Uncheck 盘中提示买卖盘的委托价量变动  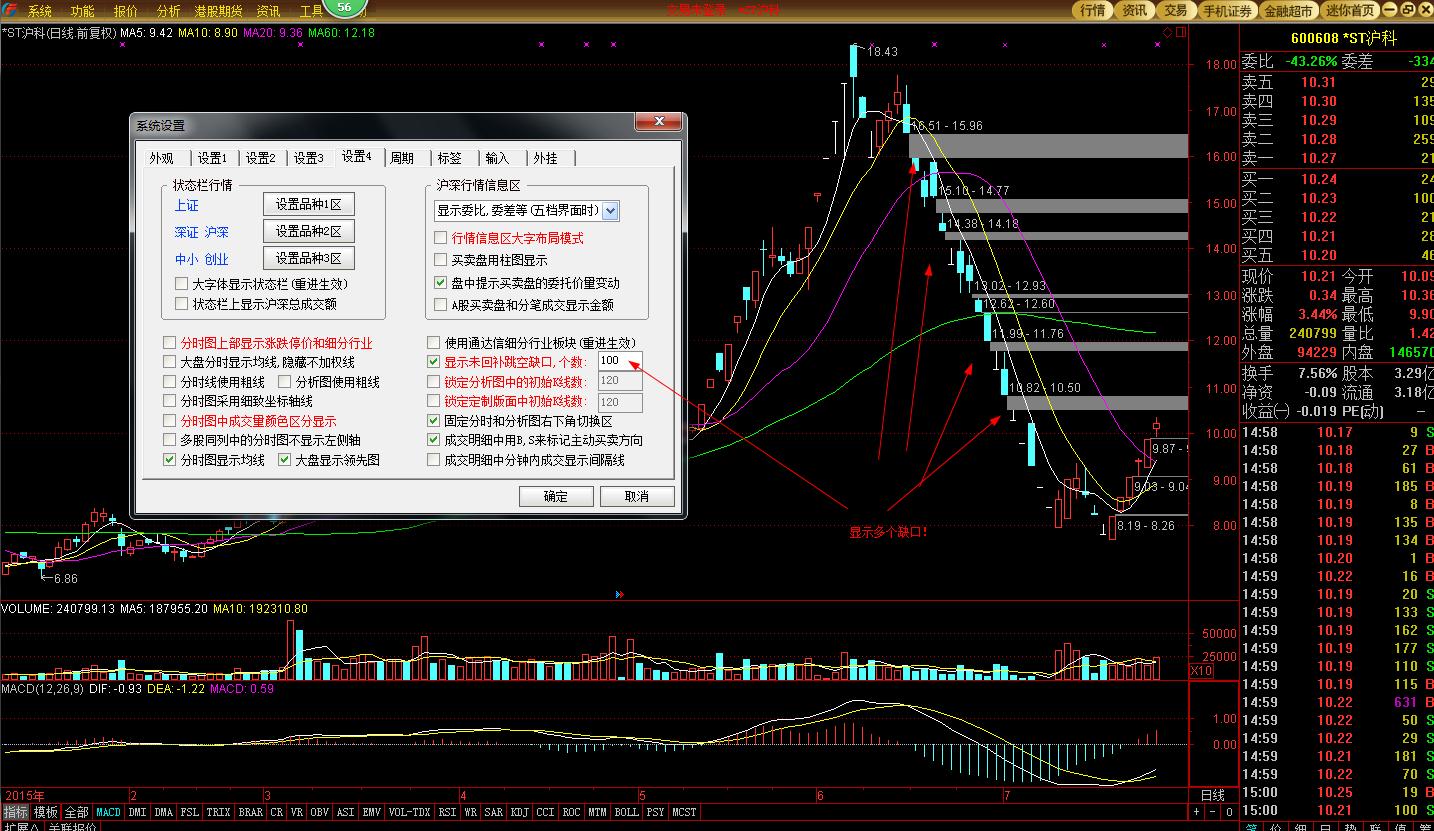click(440, 283)
